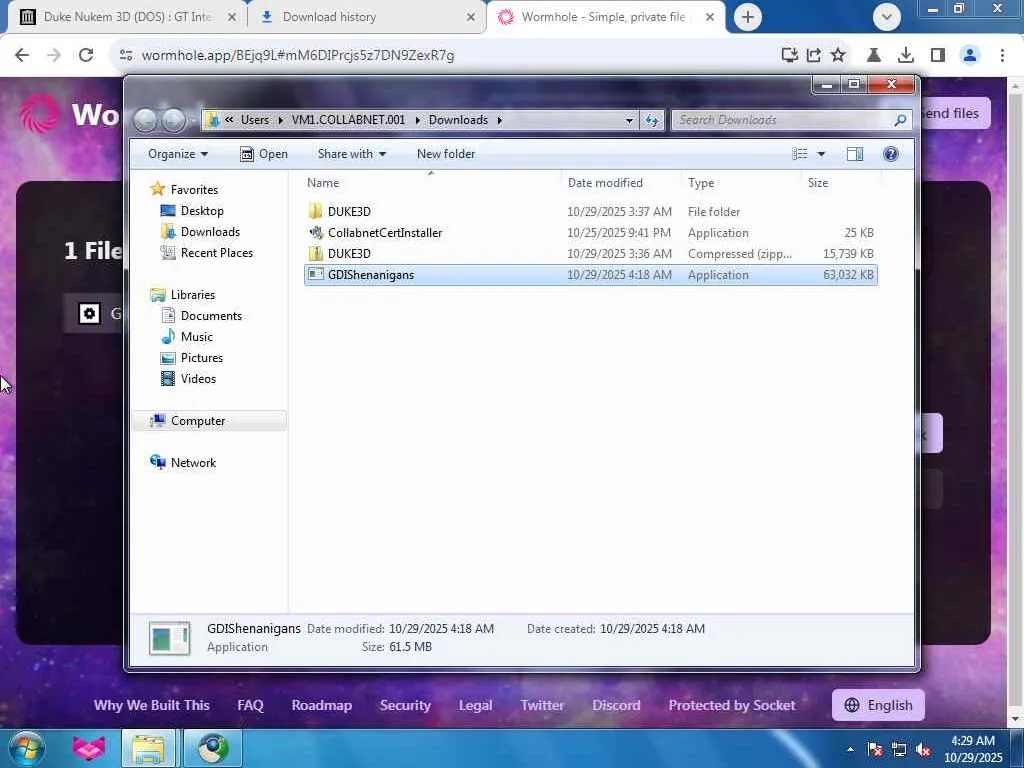The image size is (1024, 768).
Task: Open Windows Start menu
Action: point(26,748)
